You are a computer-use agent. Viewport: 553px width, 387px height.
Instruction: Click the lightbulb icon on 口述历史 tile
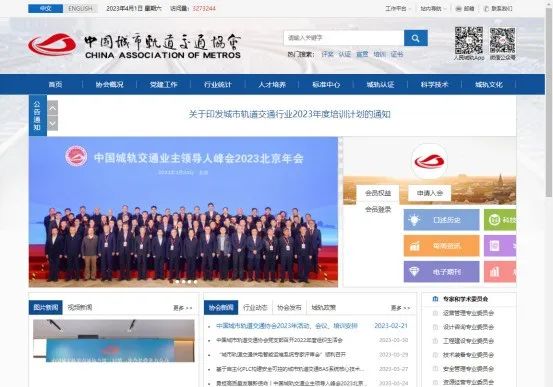click(414, 220)
